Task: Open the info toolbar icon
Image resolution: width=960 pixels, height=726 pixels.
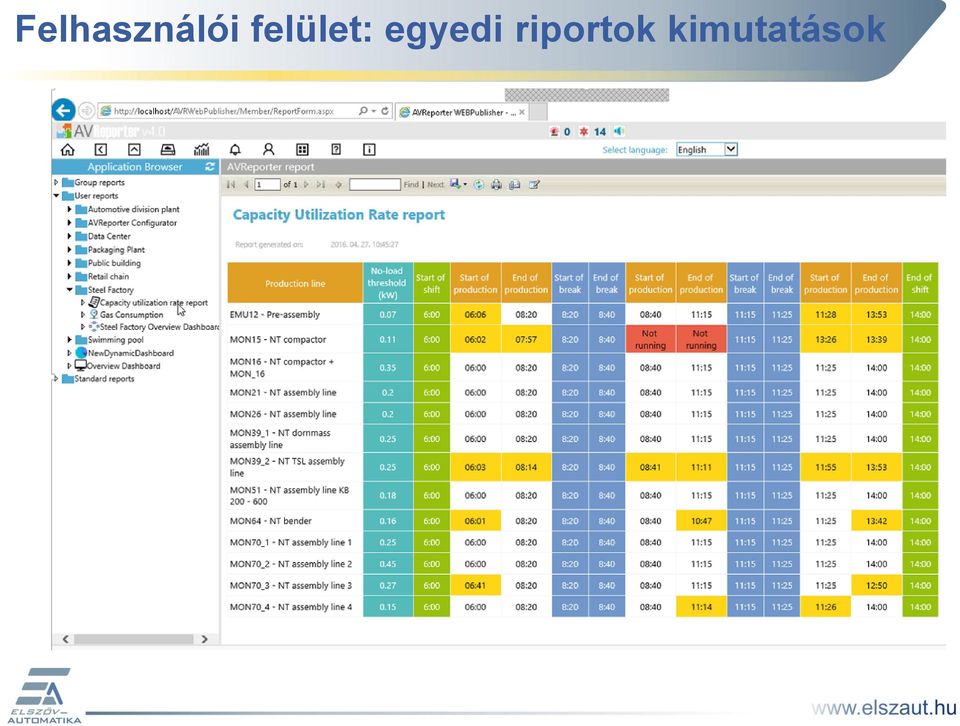Action: pyautogui.click(x=369, y=149)
